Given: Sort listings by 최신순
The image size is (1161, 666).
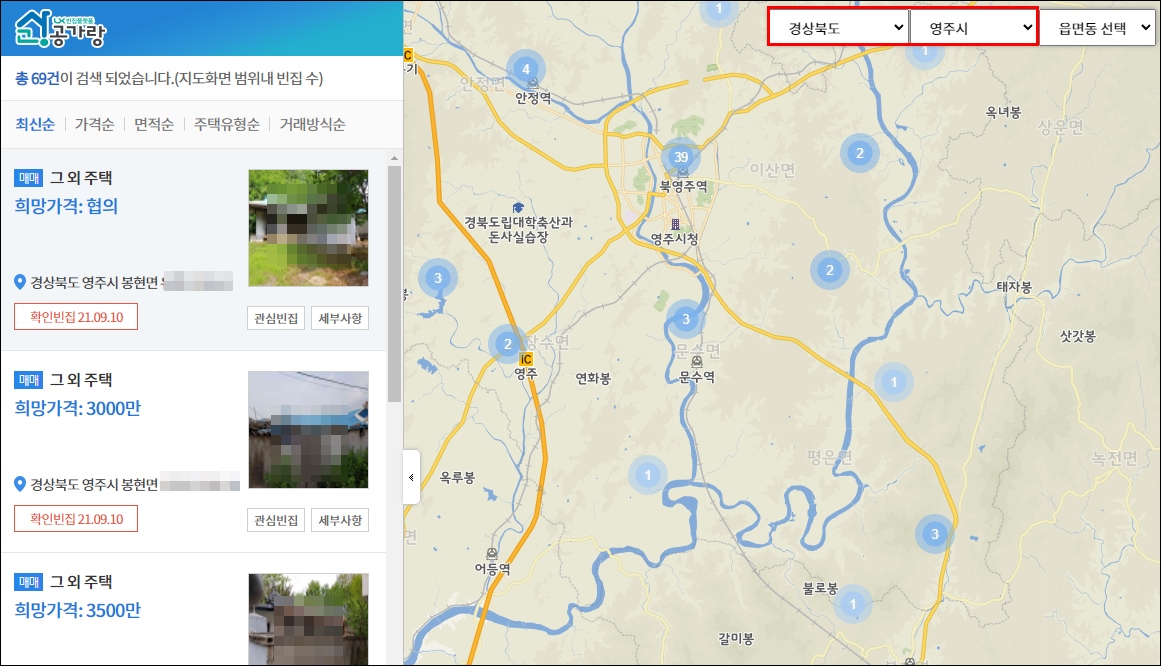Looking at the screenshot, I should [35, 124].
